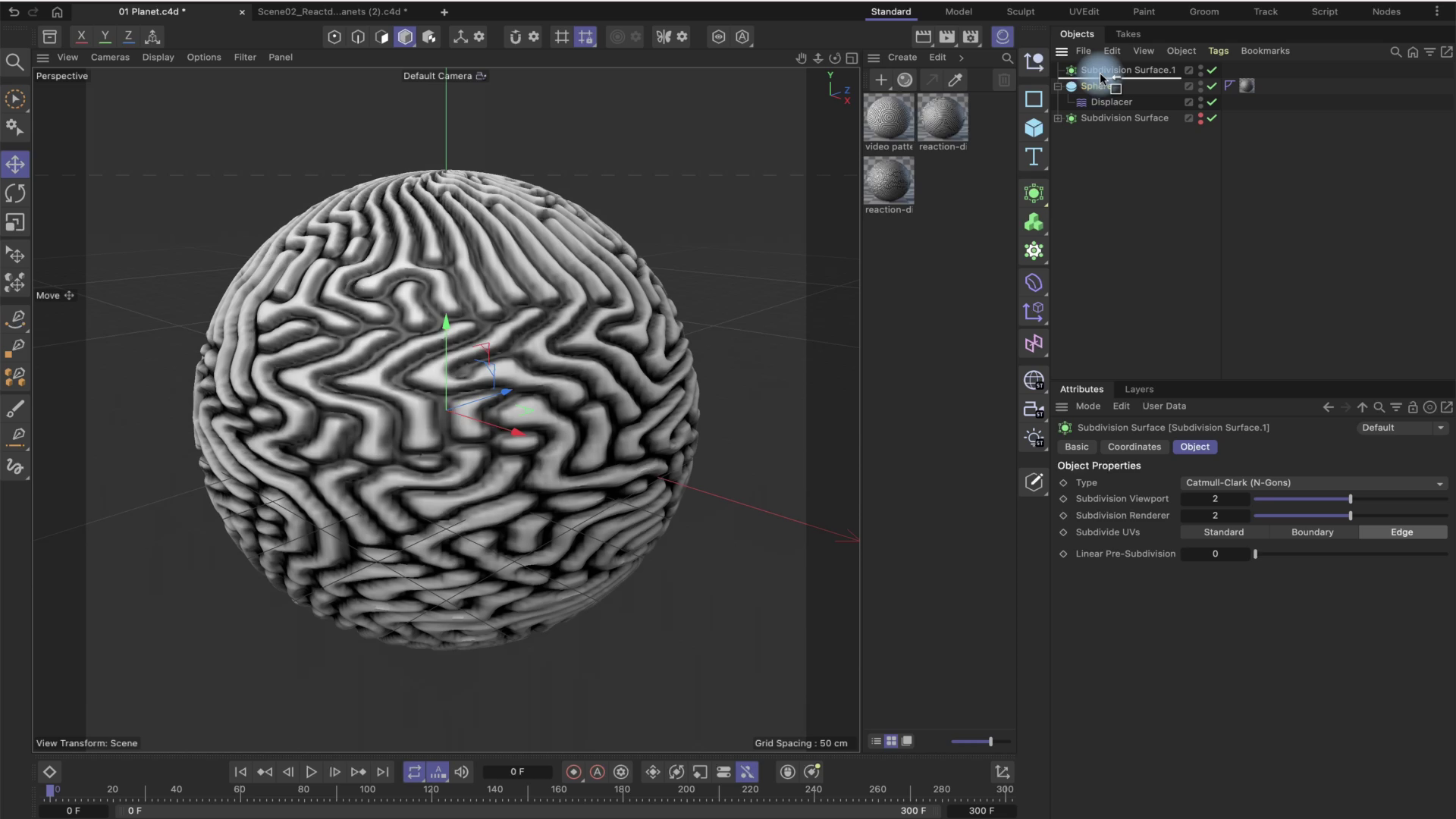Select the Rotate tool in left toolbar

pos(15,193)
